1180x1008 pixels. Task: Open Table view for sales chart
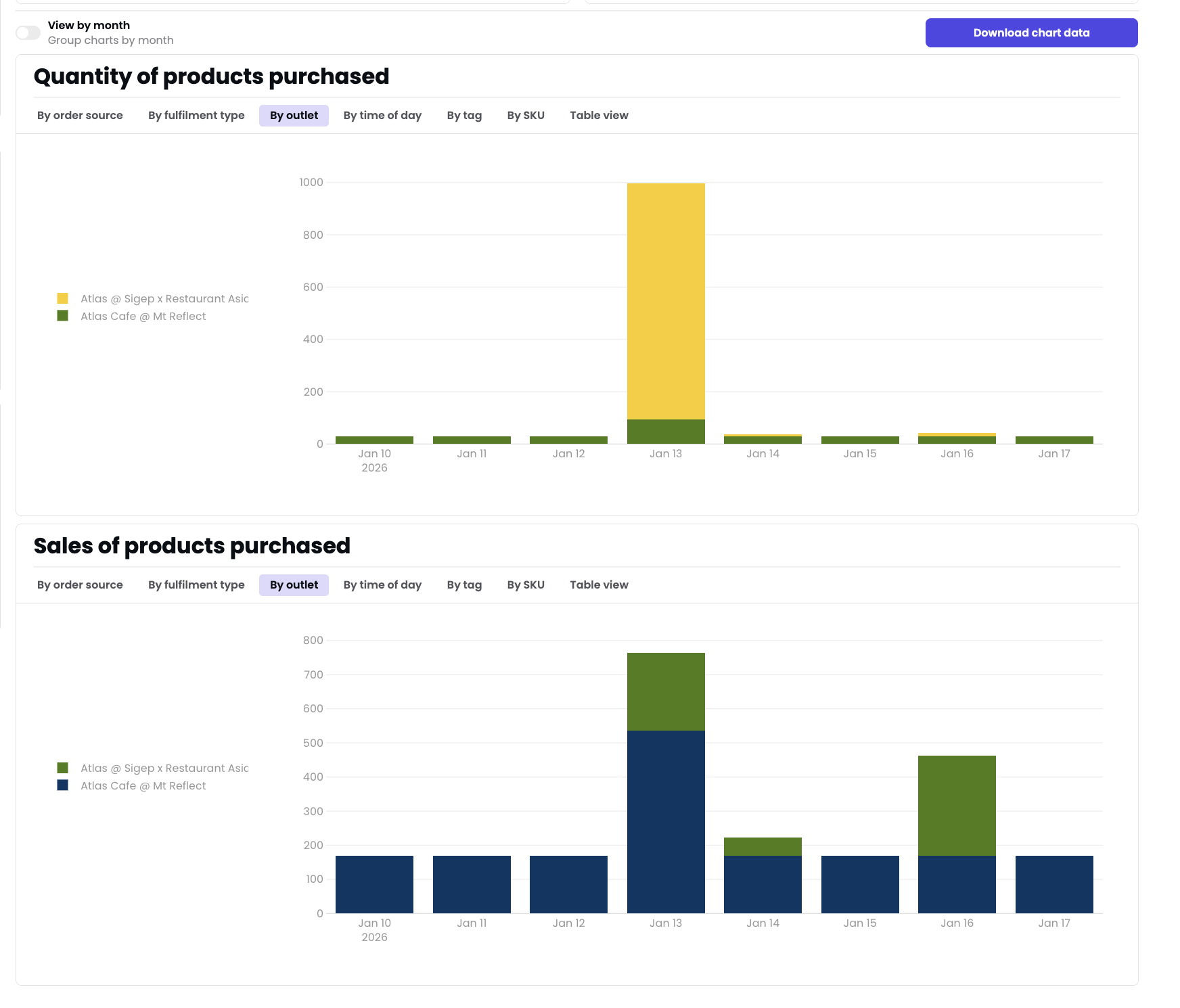[599, 585]
